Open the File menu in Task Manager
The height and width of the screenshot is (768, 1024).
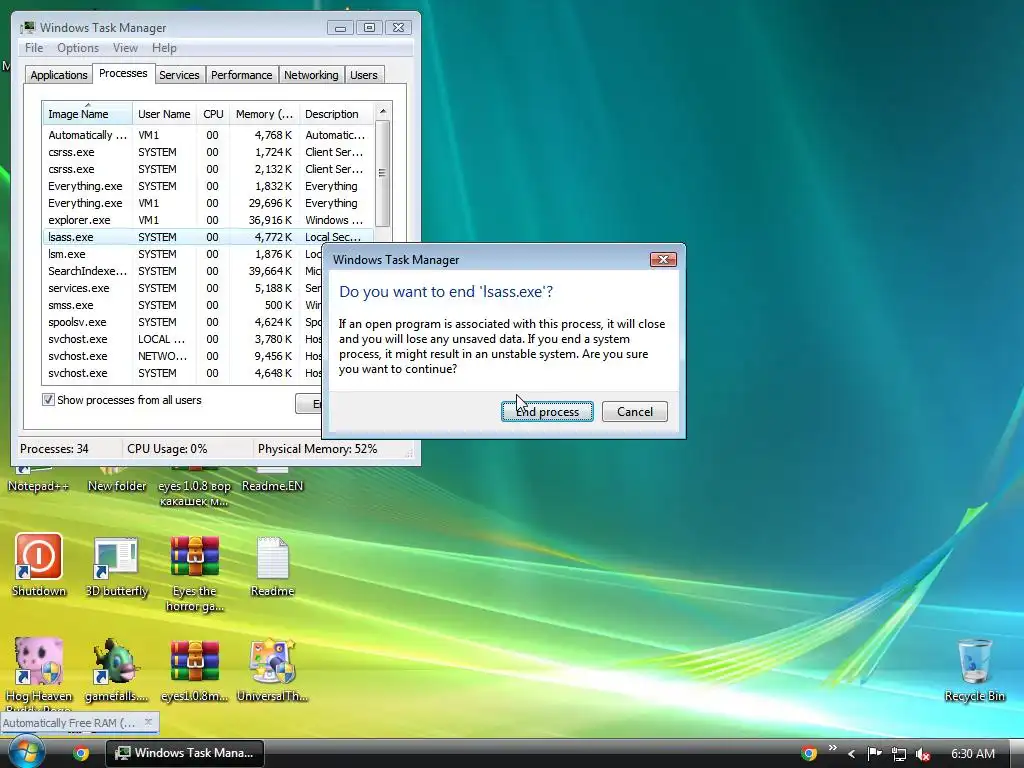[x=34, y=48]
